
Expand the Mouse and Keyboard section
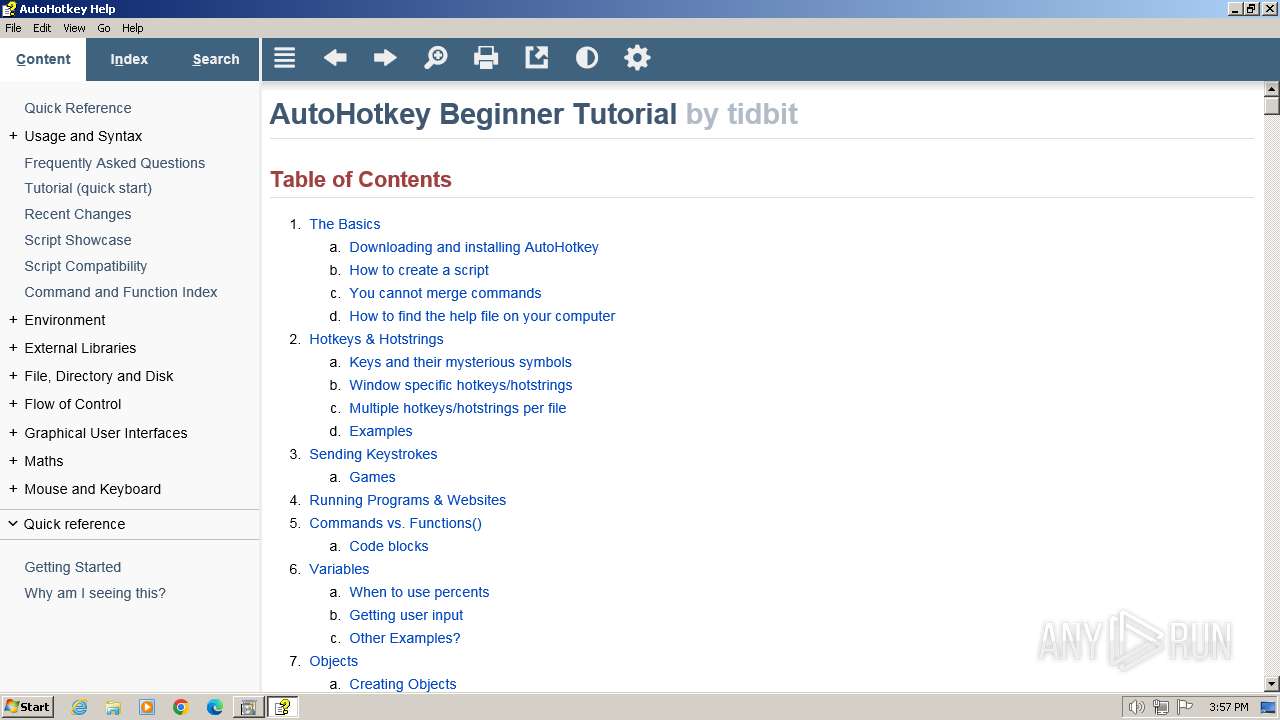pyautogui.click(x=13, y=489)
